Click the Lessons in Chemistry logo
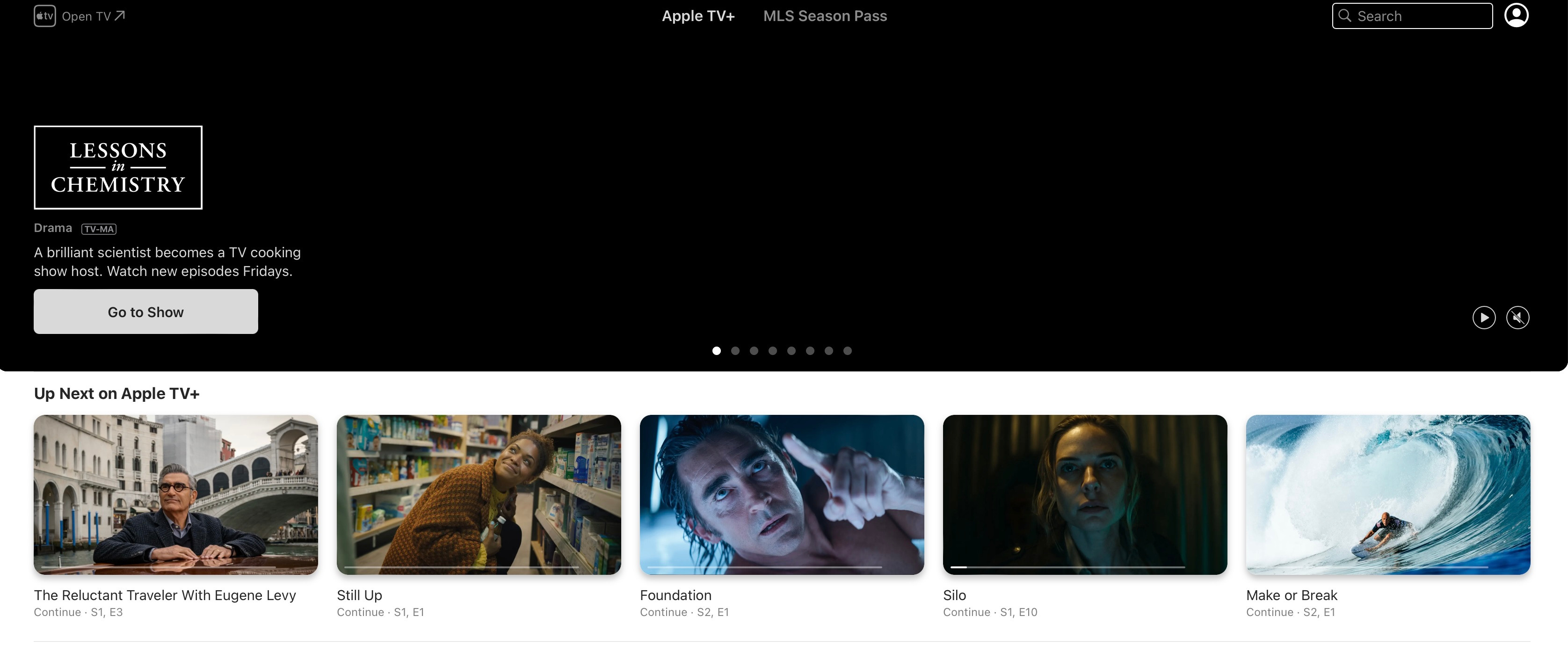The width and height of the screenshot is (1568, 652). [x=118, y=167]
